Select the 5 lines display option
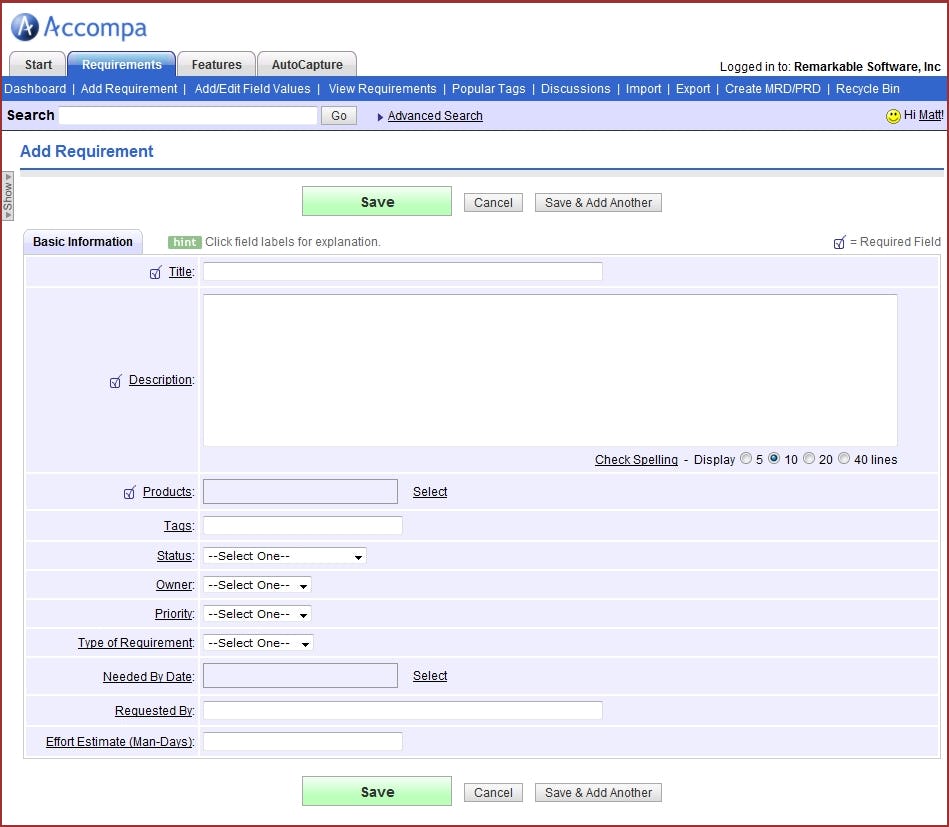The image size is (949, 827). (x=747, y=458)
